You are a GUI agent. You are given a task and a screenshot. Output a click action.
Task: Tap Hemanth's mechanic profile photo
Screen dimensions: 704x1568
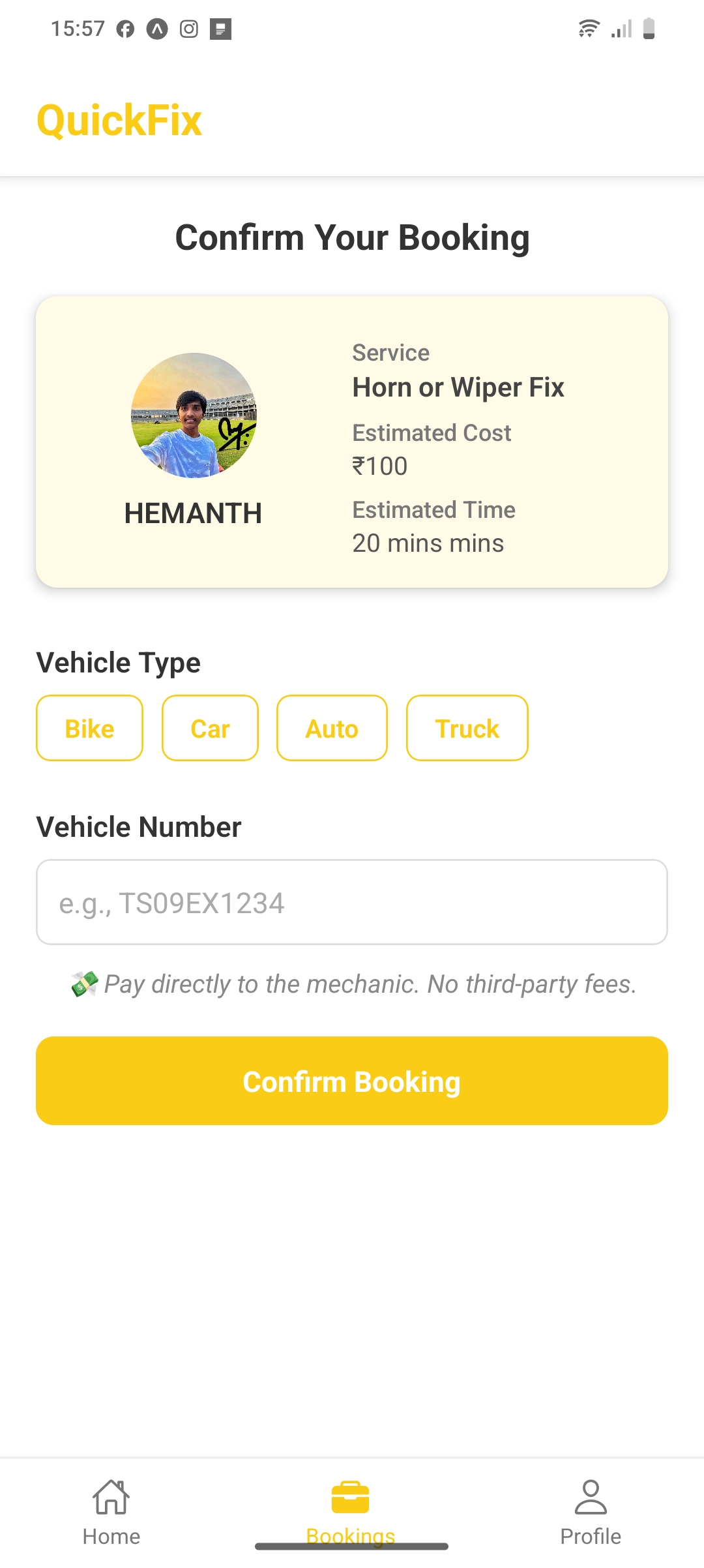(x=194, y=415)
